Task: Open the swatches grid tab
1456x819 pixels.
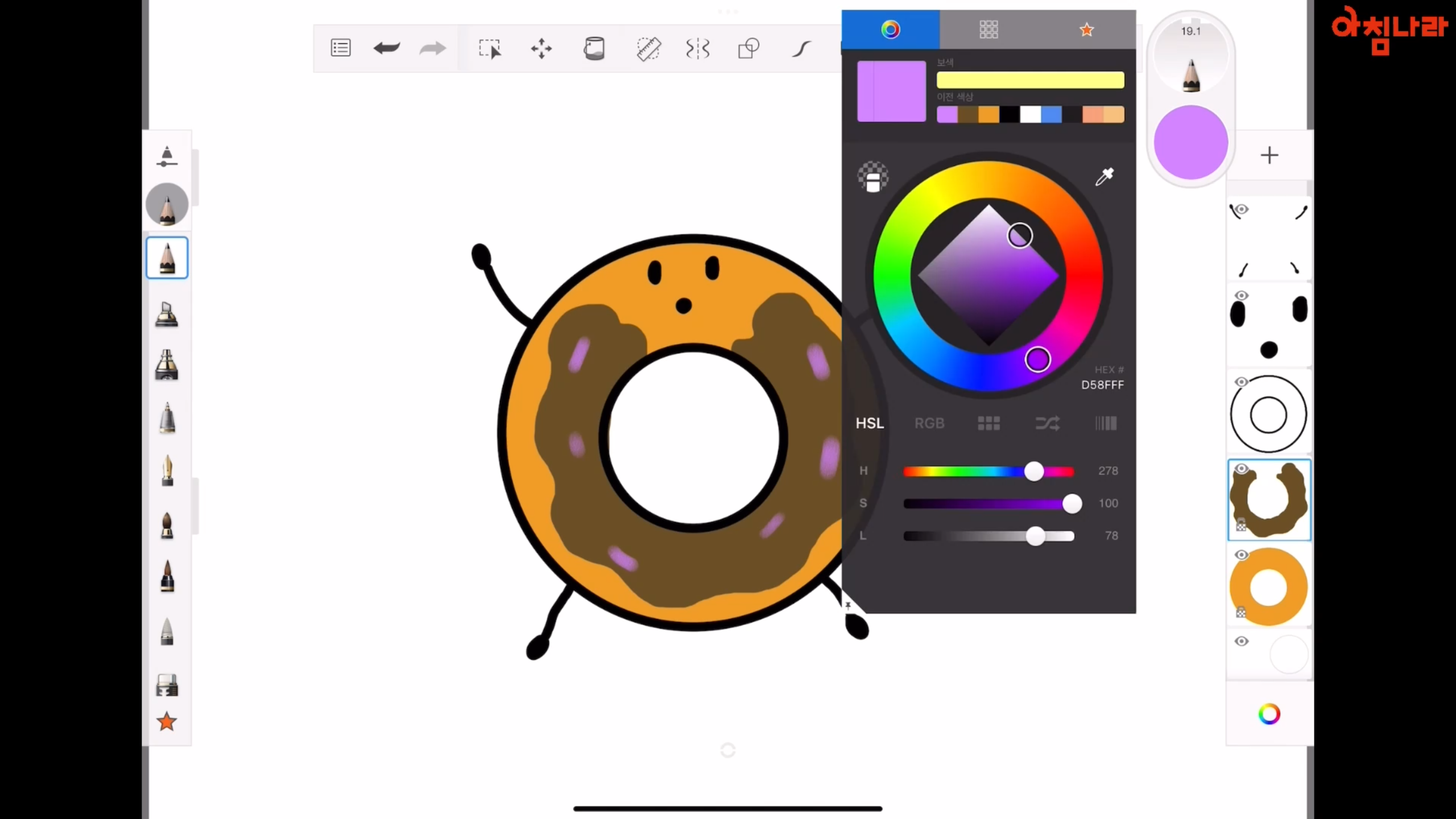Action: pos(988,29)
